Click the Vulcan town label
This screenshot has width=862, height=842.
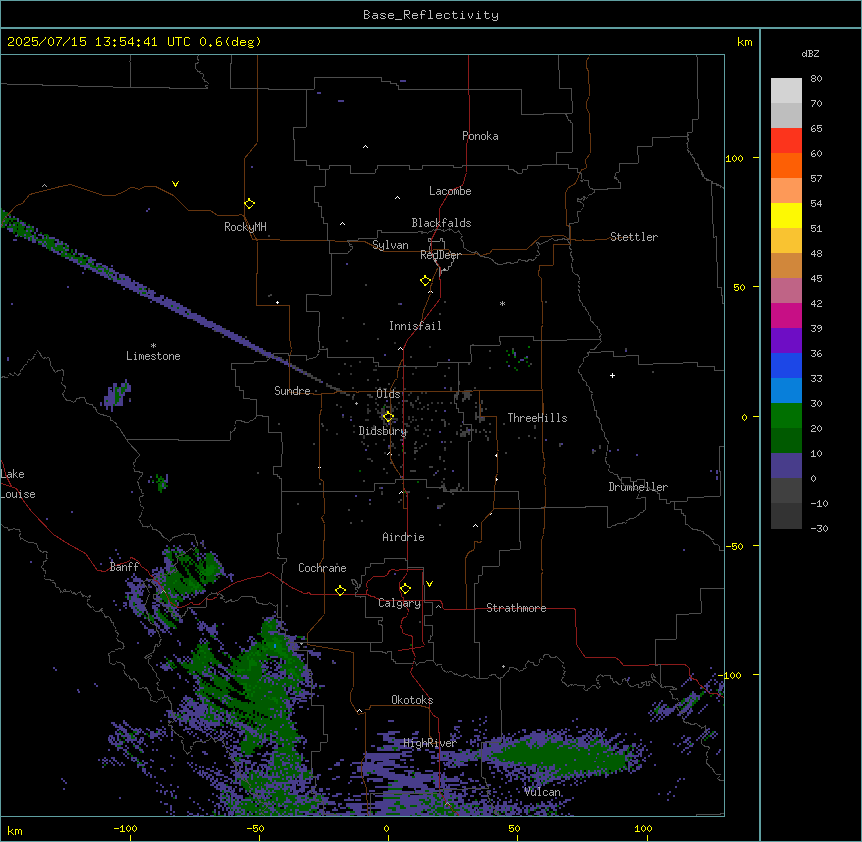(543, 792)
